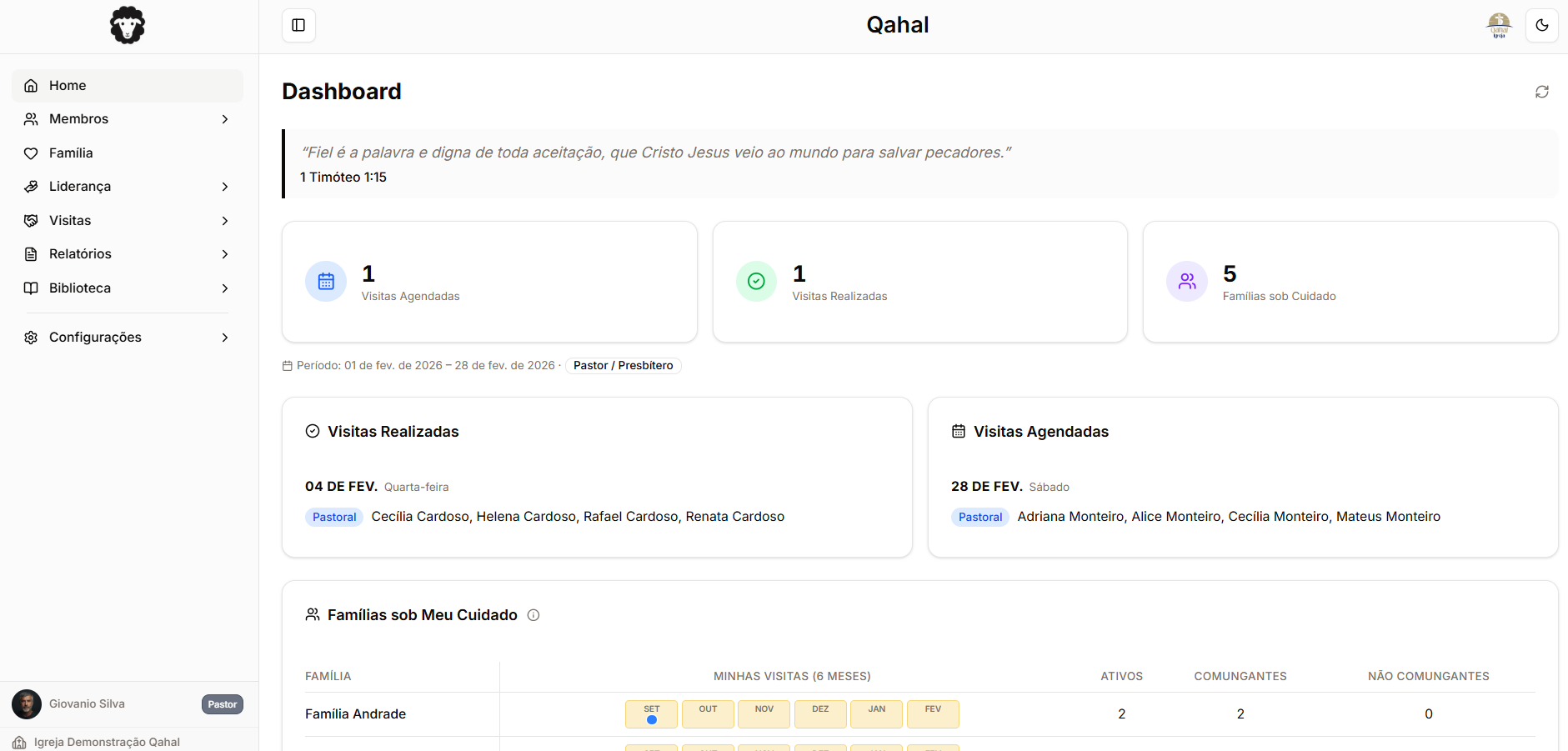This screenshot has height=751, width=1568.
Task: Click the refresh icon beside Dashboard
Action: click(1541, 91)
